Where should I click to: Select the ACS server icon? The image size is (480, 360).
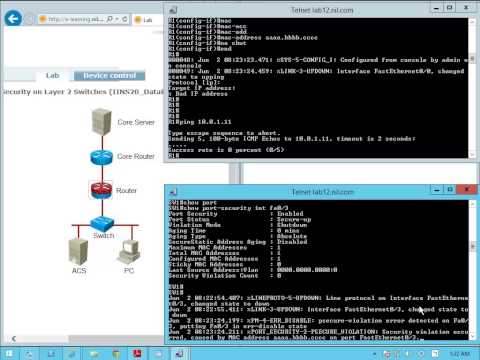coord(78,251)
